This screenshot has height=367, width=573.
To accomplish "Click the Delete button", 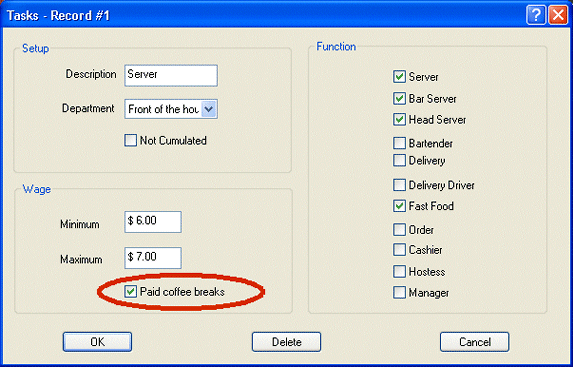I will pos(286,342).
